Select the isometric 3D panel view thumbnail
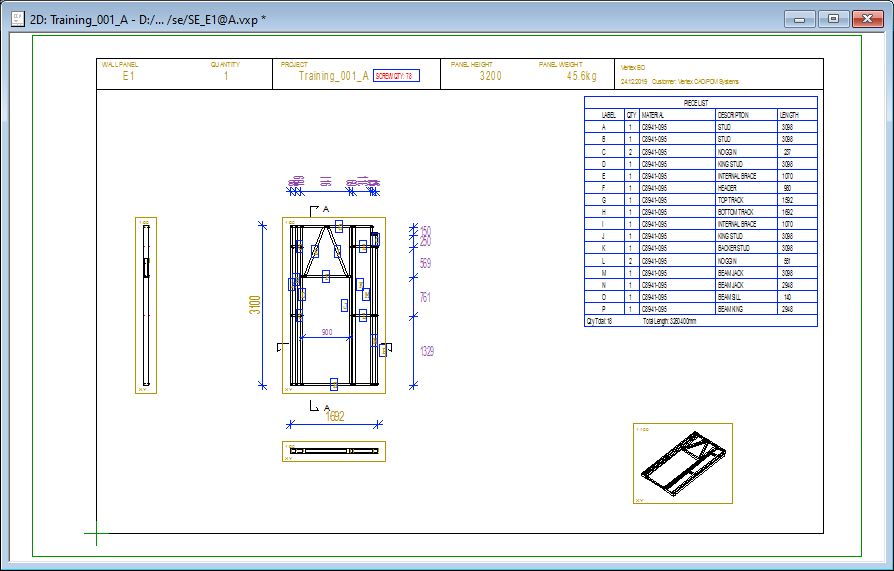894x571 pixels. 683,462
